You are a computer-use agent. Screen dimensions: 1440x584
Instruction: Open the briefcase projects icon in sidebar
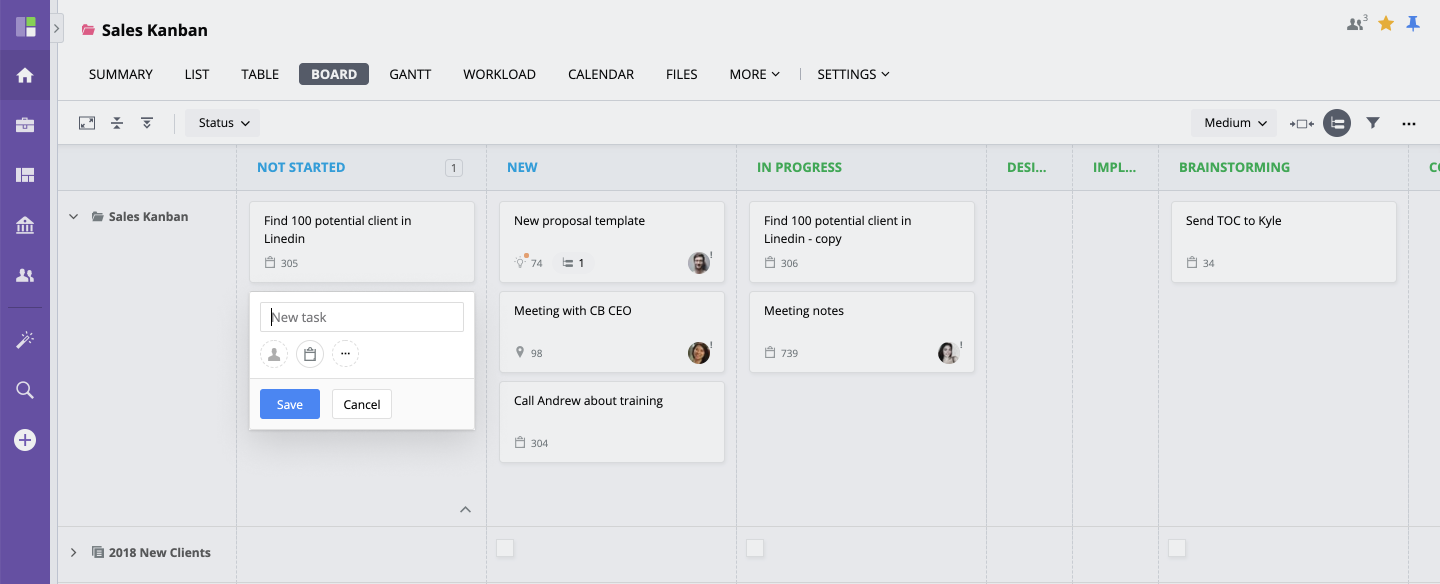(25, 125)
